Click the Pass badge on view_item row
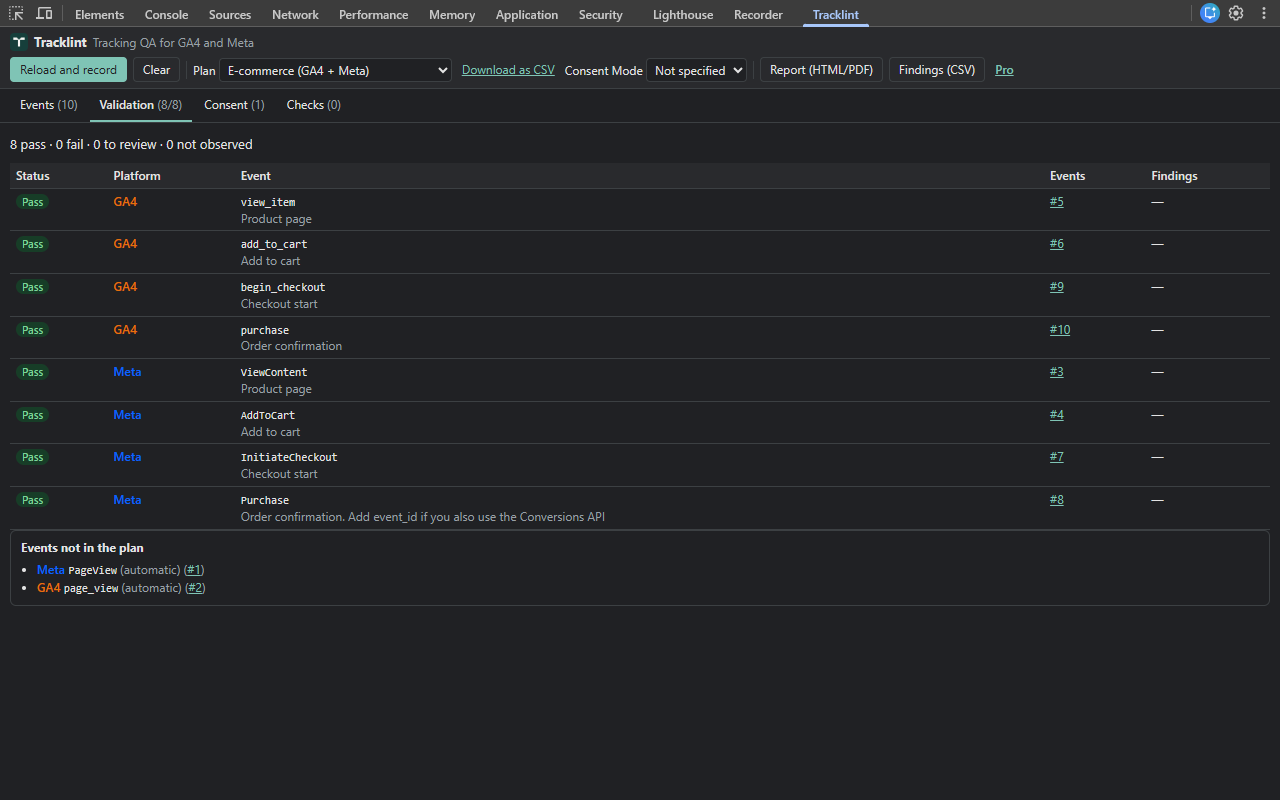This screenshot has height=800, width=1280. pyautogui.click(x=33, y=202)
